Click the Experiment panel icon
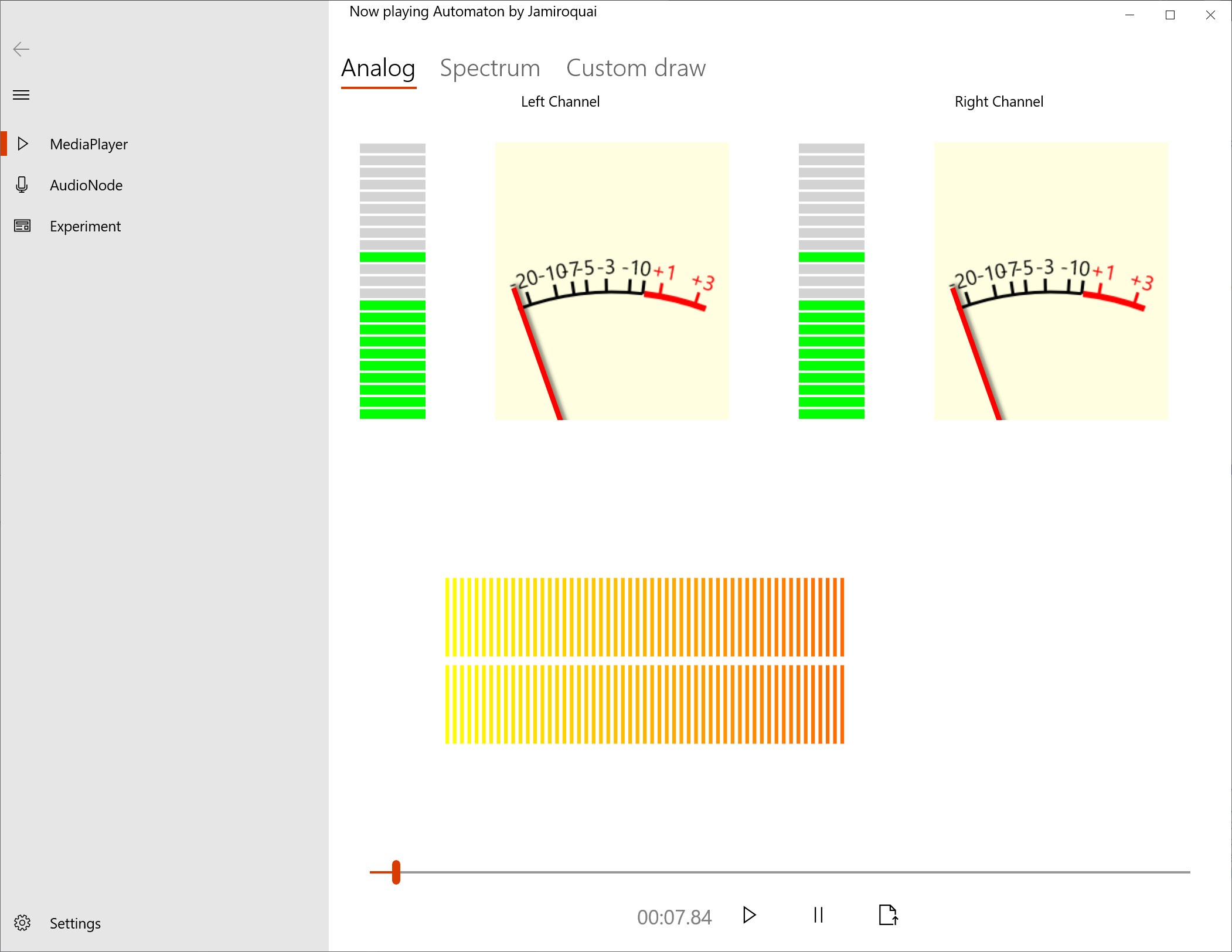The width and height of the screenshot is (1232, 952). (x=22, y=226)
